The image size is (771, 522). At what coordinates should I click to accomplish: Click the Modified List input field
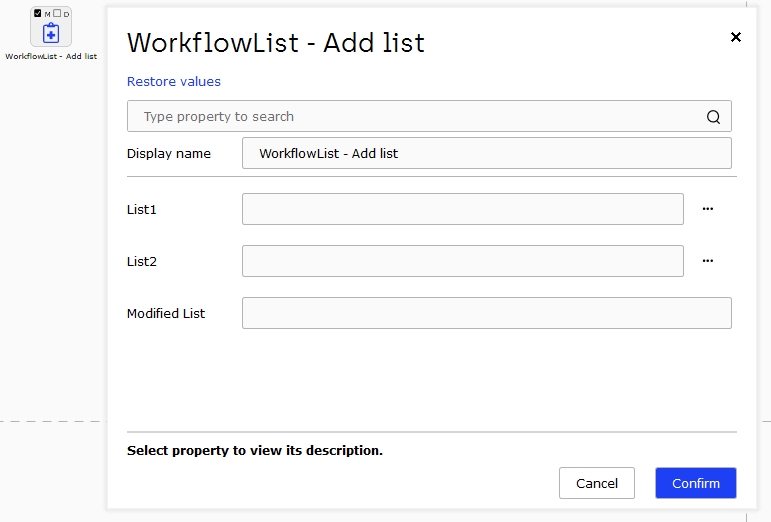tap(487, 313)
